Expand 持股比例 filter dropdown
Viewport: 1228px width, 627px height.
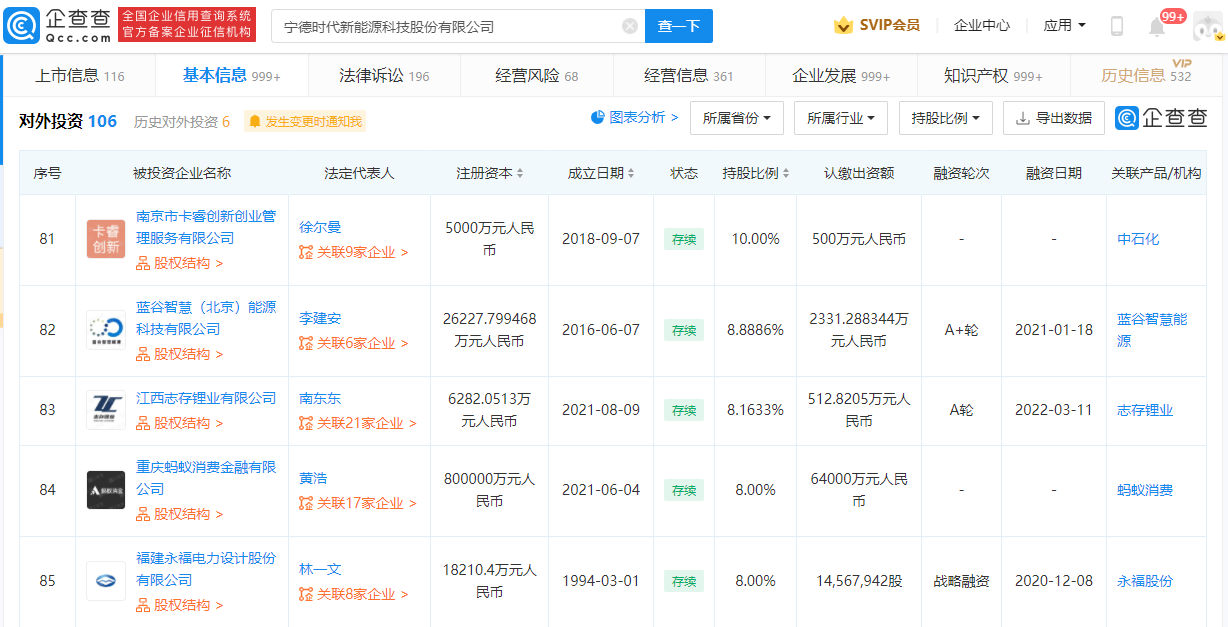point(945,118)
